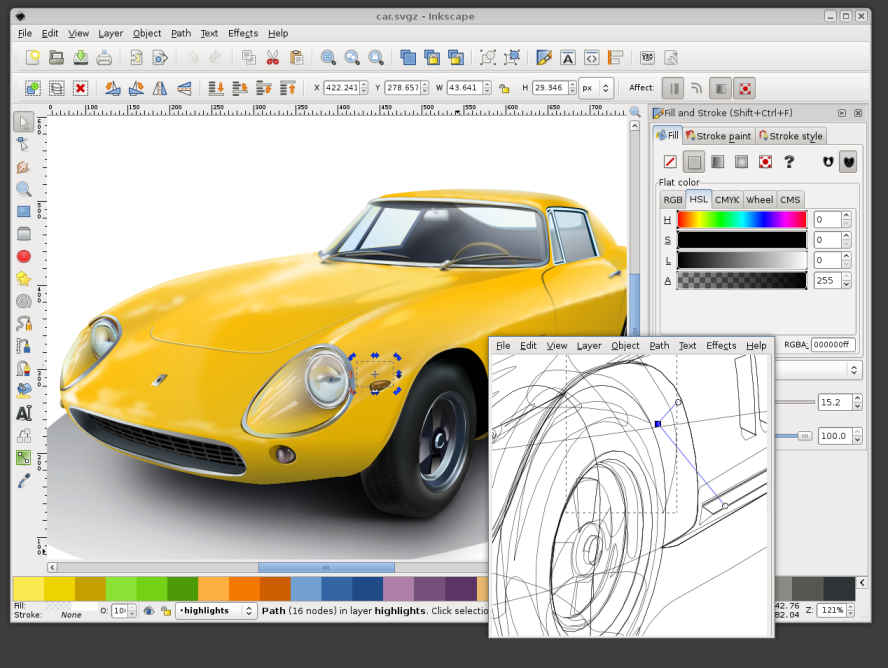Click the New document icon
This screenshot has width=888, height=668.
click(x=32, y=57)
